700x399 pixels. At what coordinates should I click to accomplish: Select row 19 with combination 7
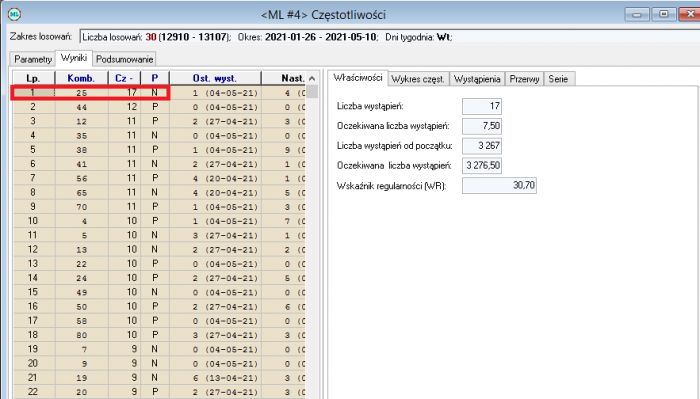click(x=159, y=349)
